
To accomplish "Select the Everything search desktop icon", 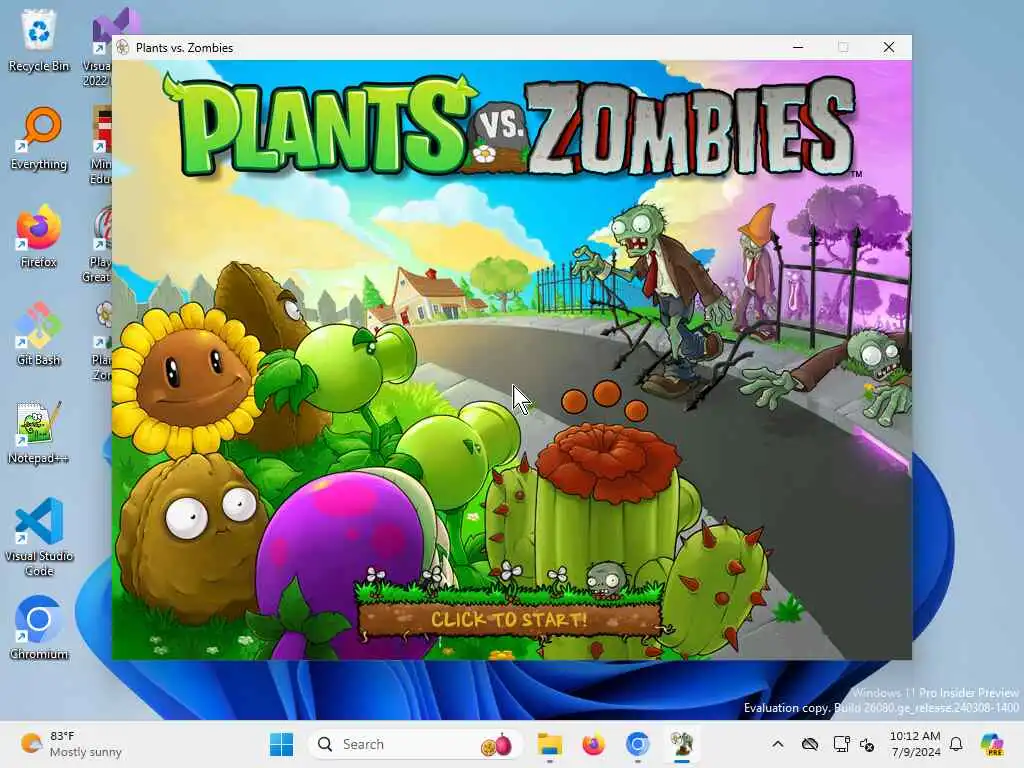I will (39, 138).
